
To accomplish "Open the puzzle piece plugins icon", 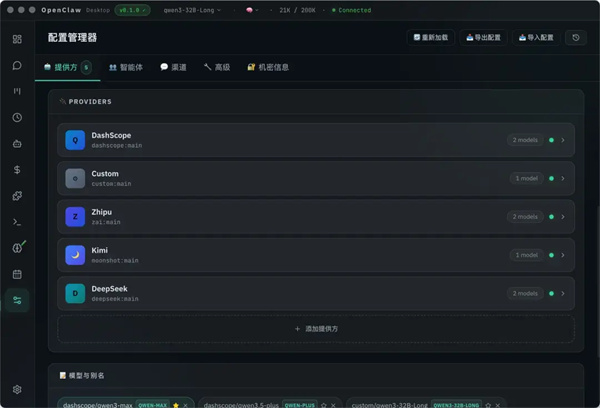I will point(17,196).
